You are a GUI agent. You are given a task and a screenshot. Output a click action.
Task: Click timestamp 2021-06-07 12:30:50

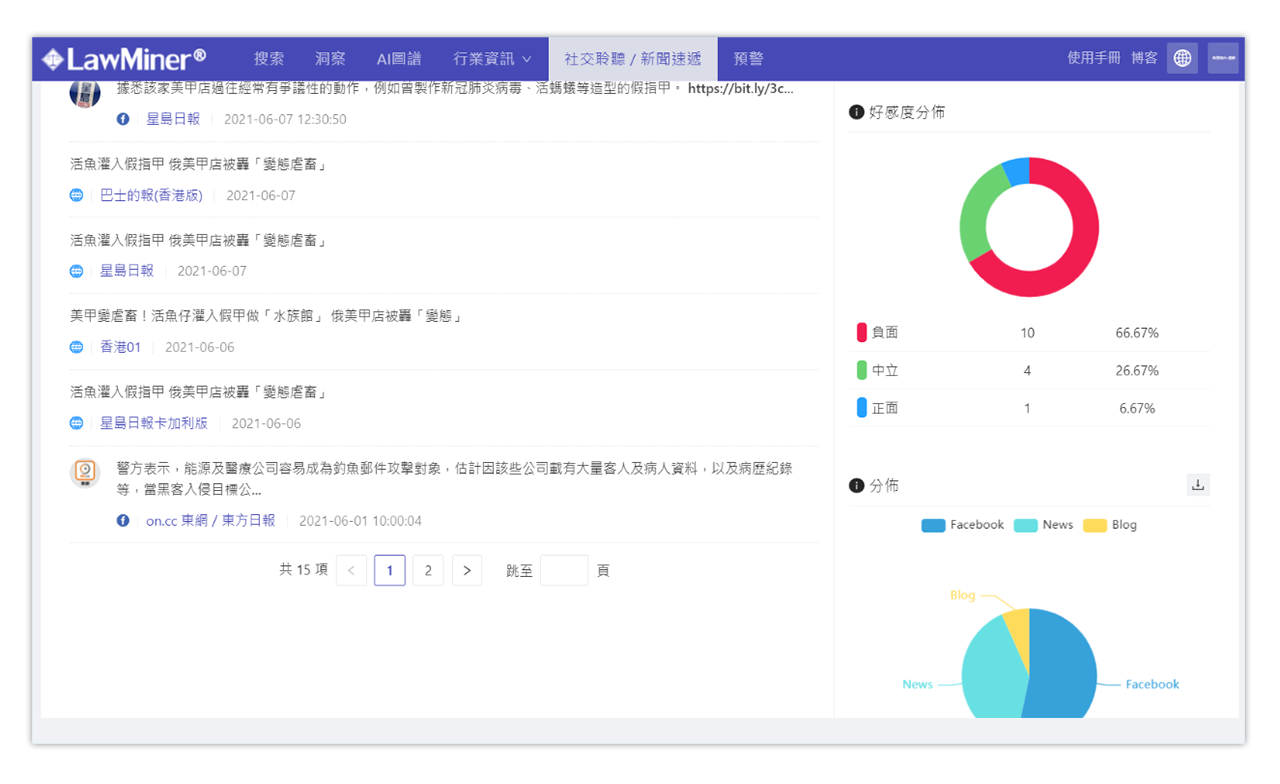point(285,119)
